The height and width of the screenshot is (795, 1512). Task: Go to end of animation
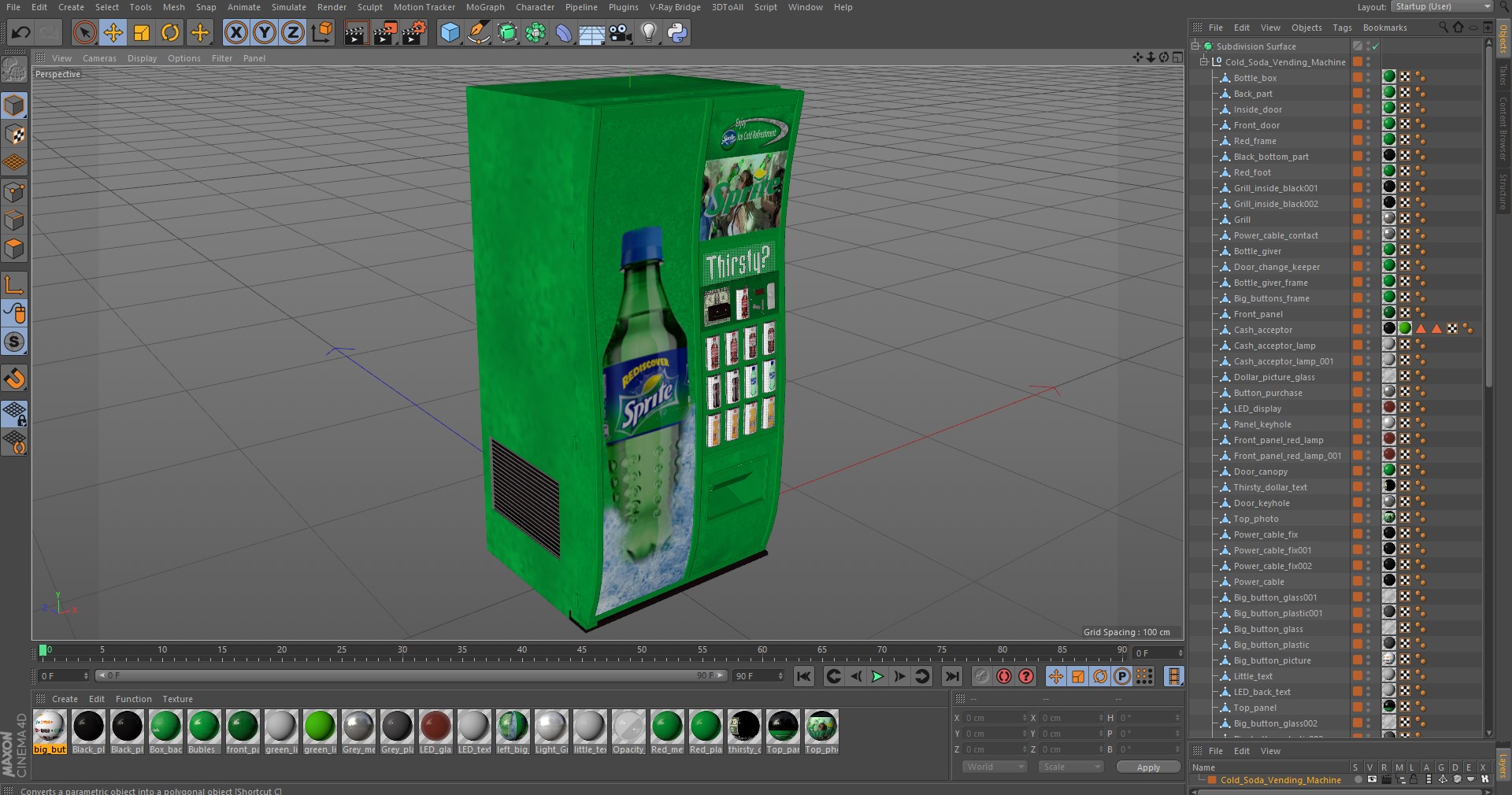(952, 676)
